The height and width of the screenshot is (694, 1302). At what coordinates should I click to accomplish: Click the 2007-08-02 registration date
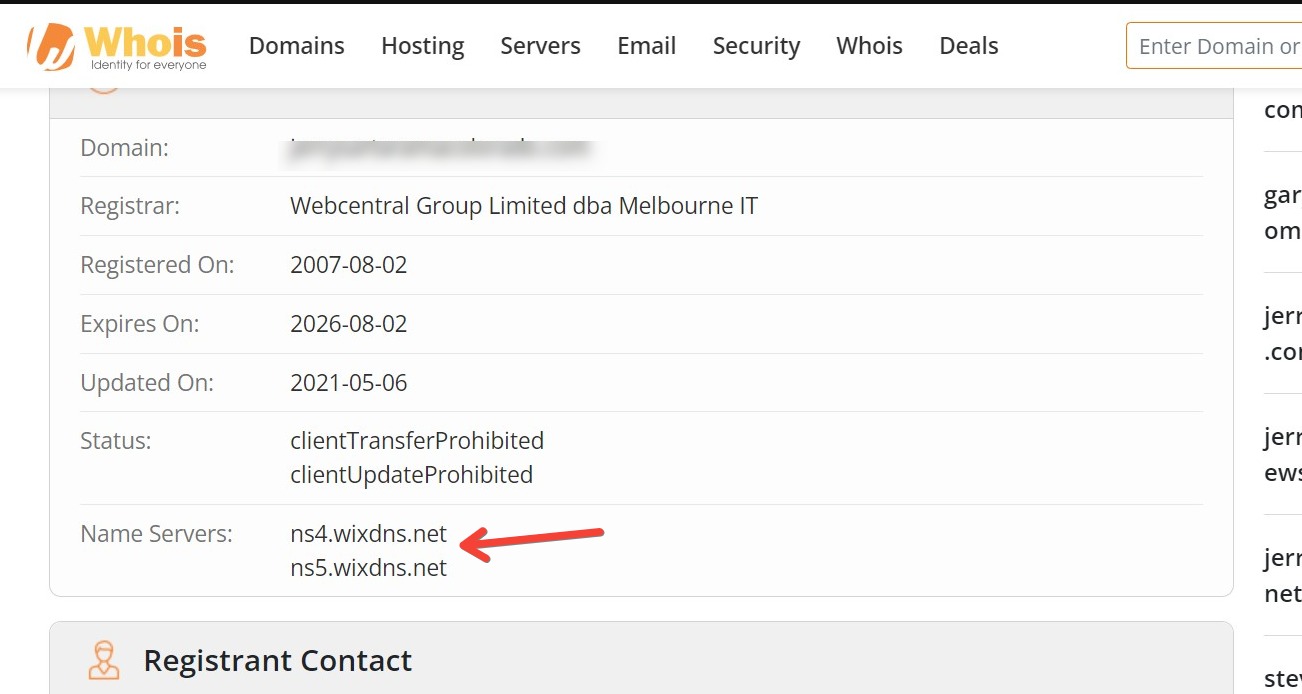click(348, 265)
